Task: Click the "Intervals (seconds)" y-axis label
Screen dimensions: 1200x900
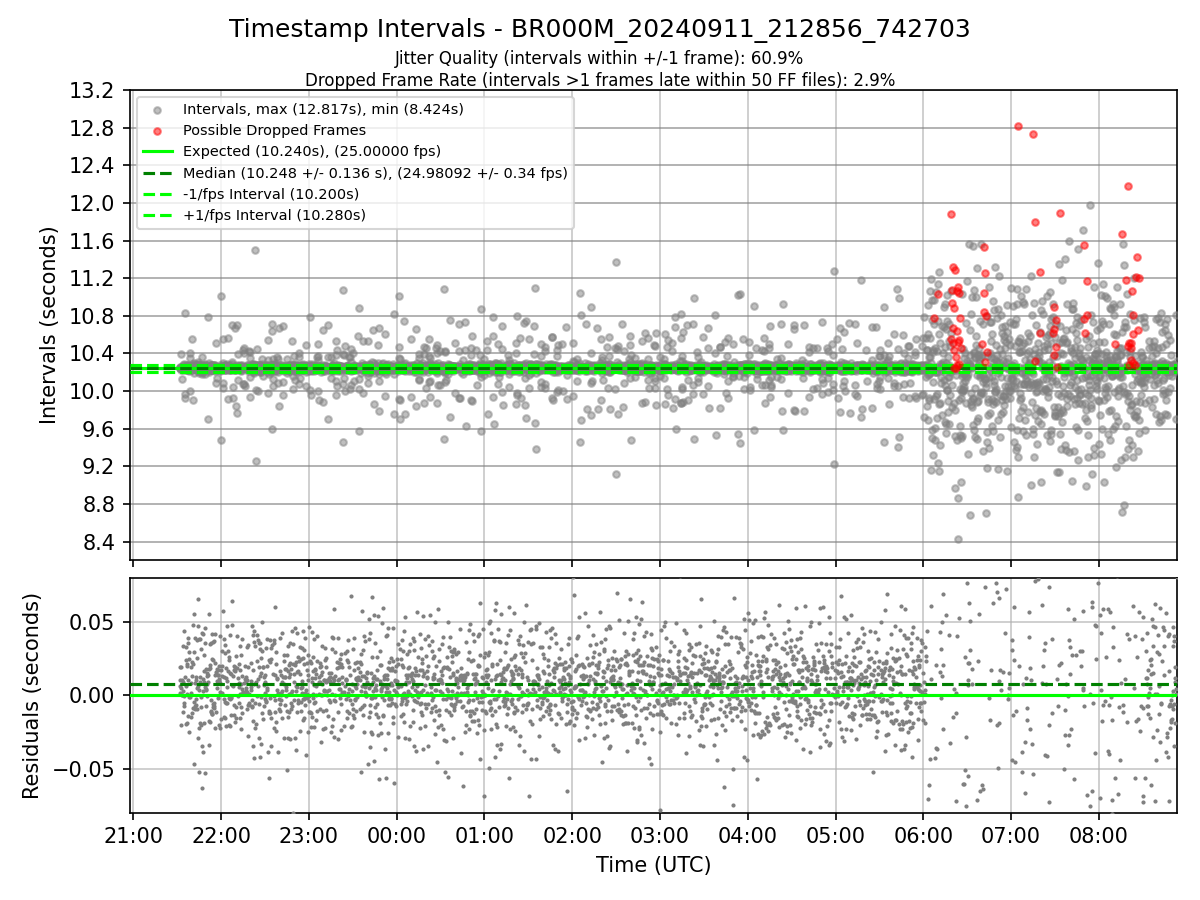Action: [49, 325]
